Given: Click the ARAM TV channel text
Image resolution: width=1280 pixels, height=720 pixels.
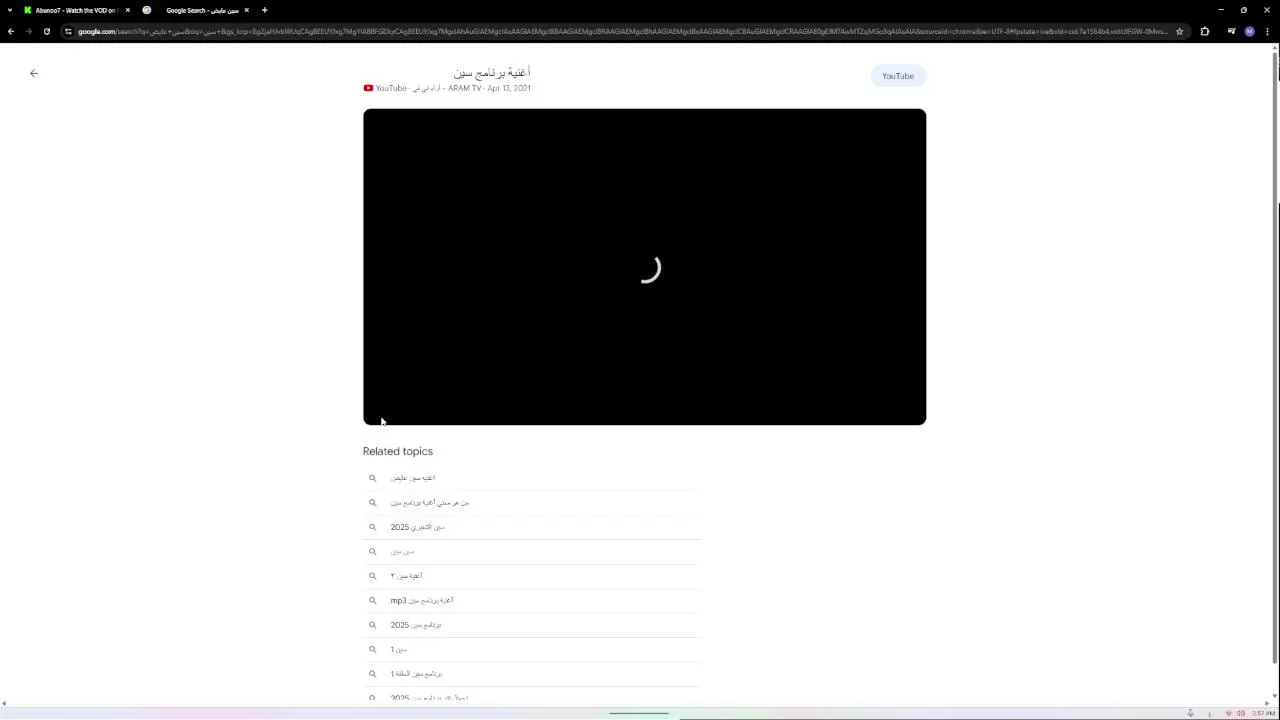Looking at the screenshot, I should [x=464, y=88].
